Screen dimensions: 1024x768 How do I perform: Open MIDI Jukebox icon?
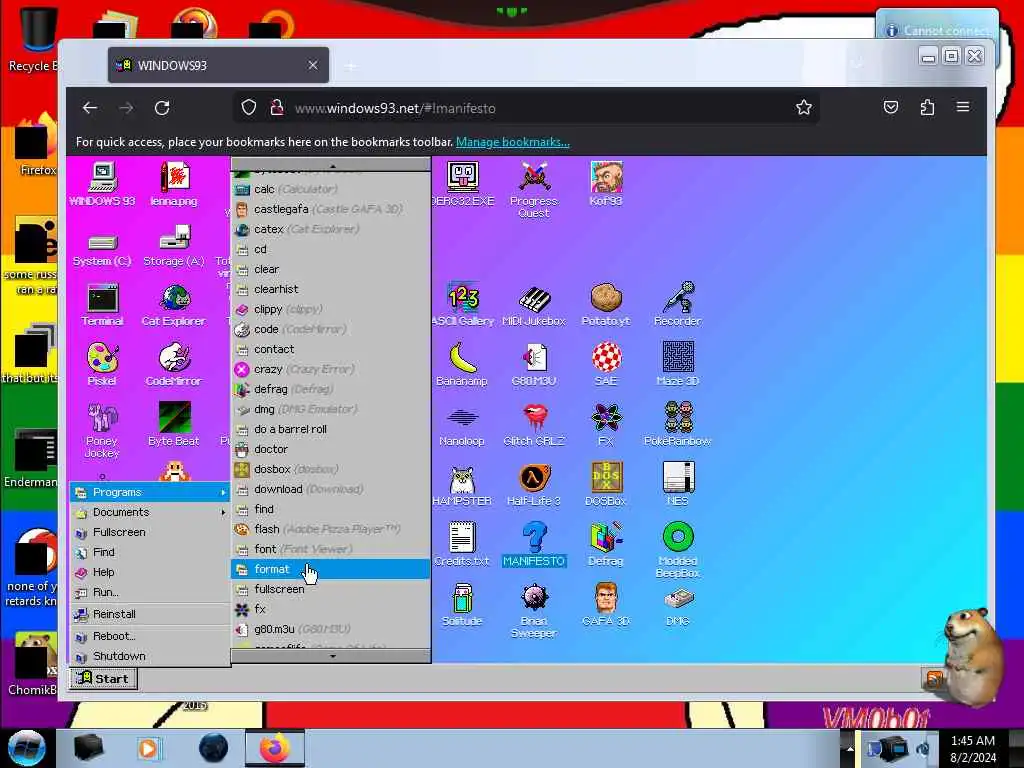[534, 304]
